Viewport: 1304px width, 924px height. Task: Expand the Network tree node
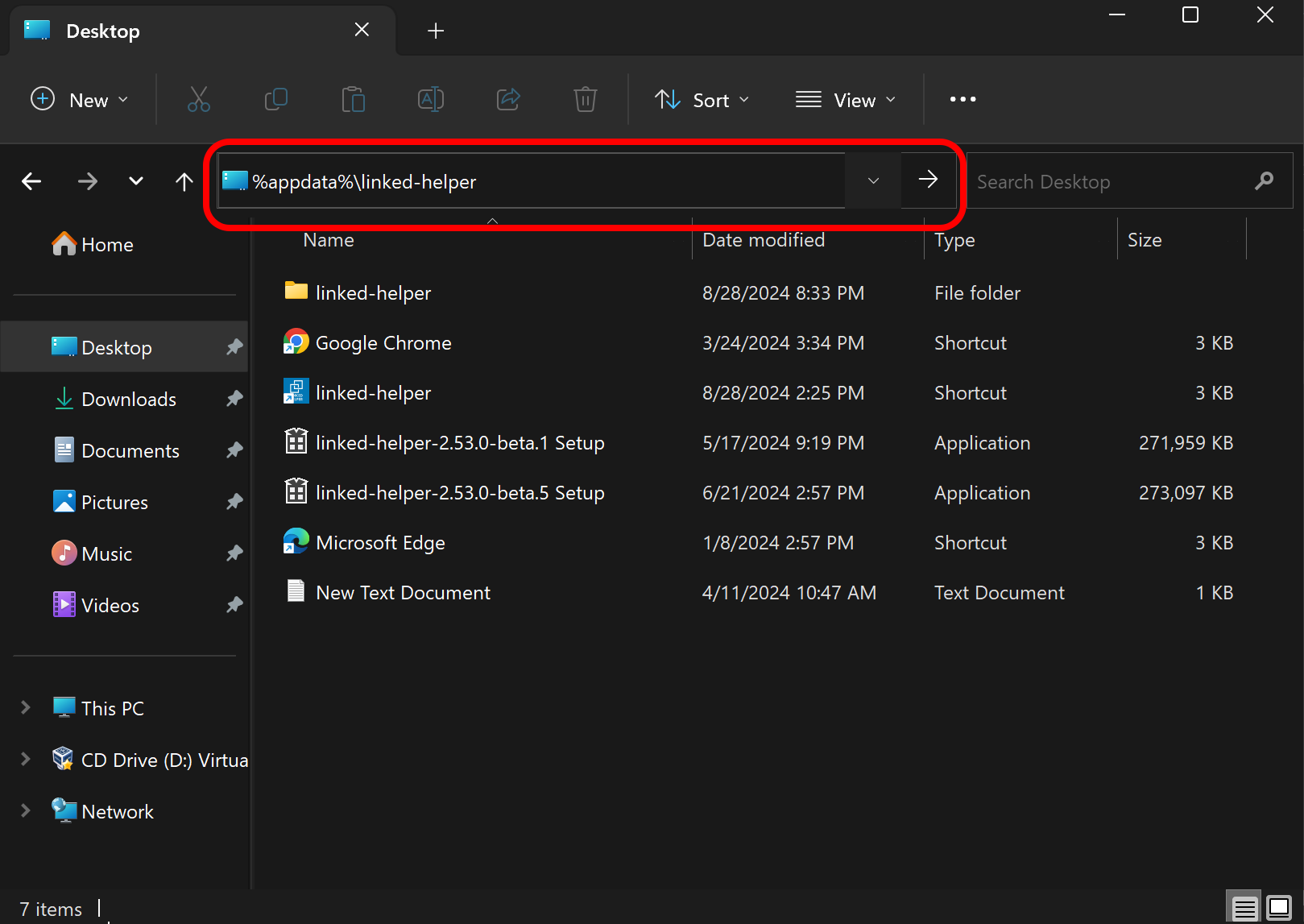pos(26,811)
